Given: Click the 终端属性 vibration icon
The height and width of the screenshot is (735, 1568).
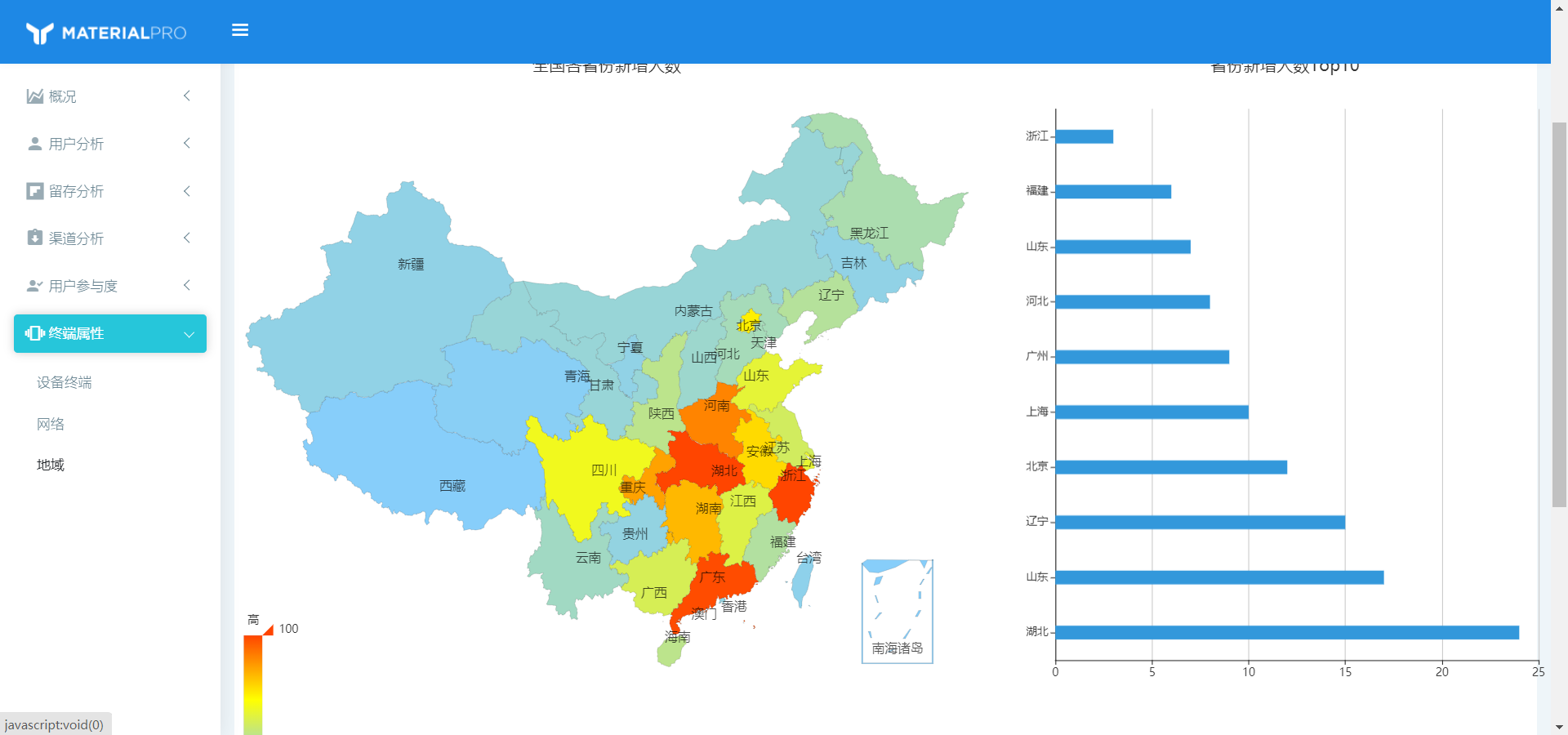Looking at the screenshot, I should click(34, 333).
